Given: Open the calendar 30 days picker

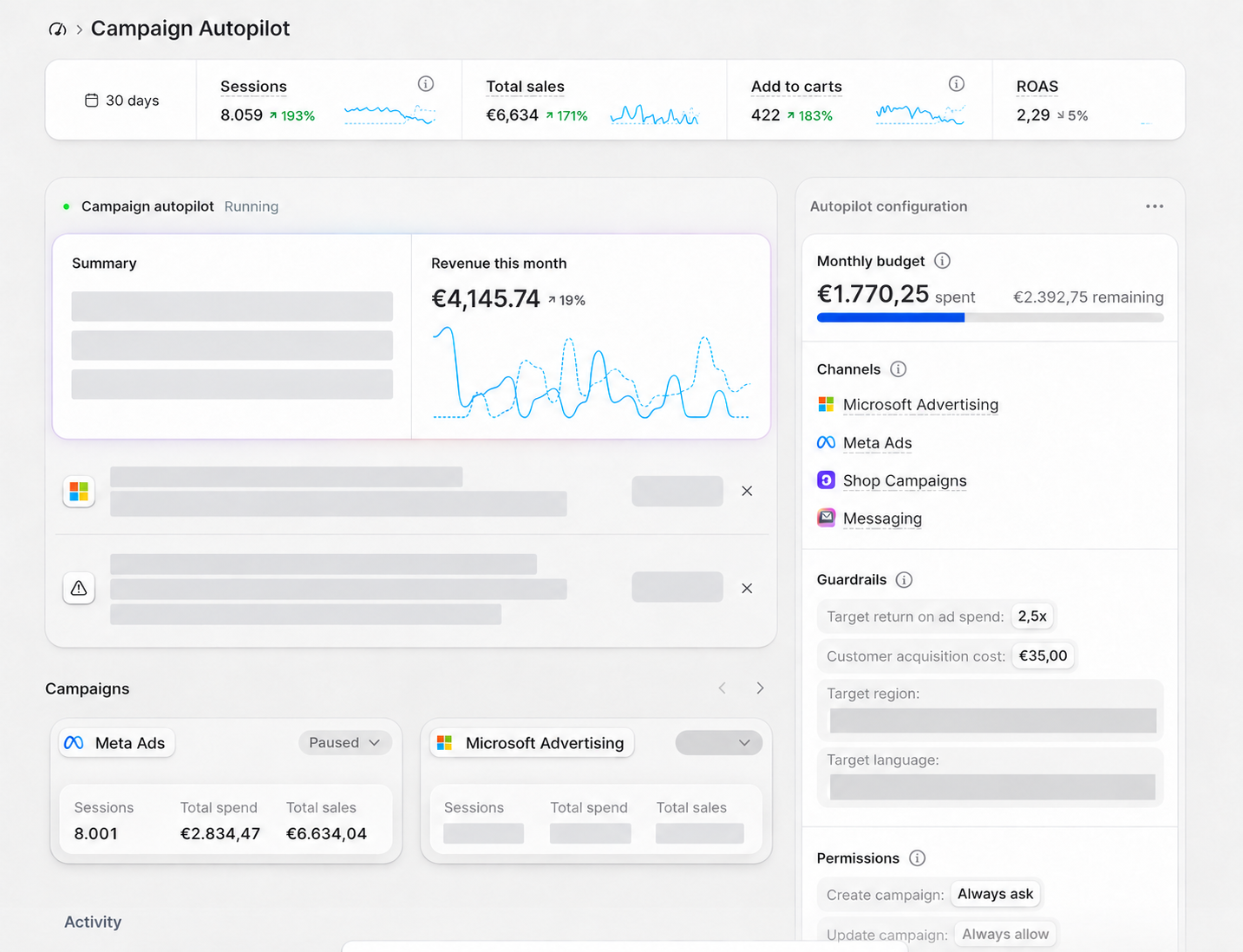Looking at the screenshot, I should click(121, 101).
